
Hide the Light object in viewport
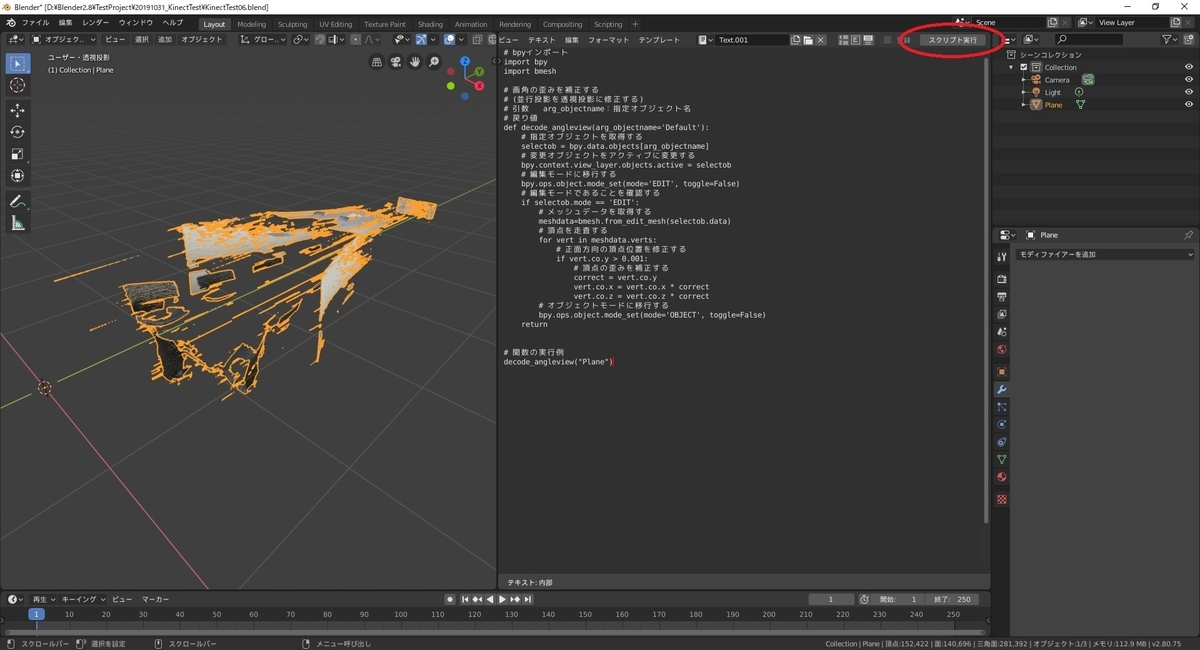pos(1189,92)
